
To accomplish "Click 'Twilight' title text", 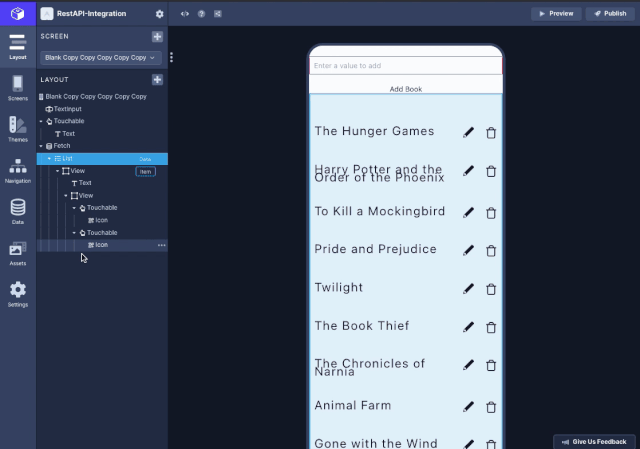I will 339,287.
